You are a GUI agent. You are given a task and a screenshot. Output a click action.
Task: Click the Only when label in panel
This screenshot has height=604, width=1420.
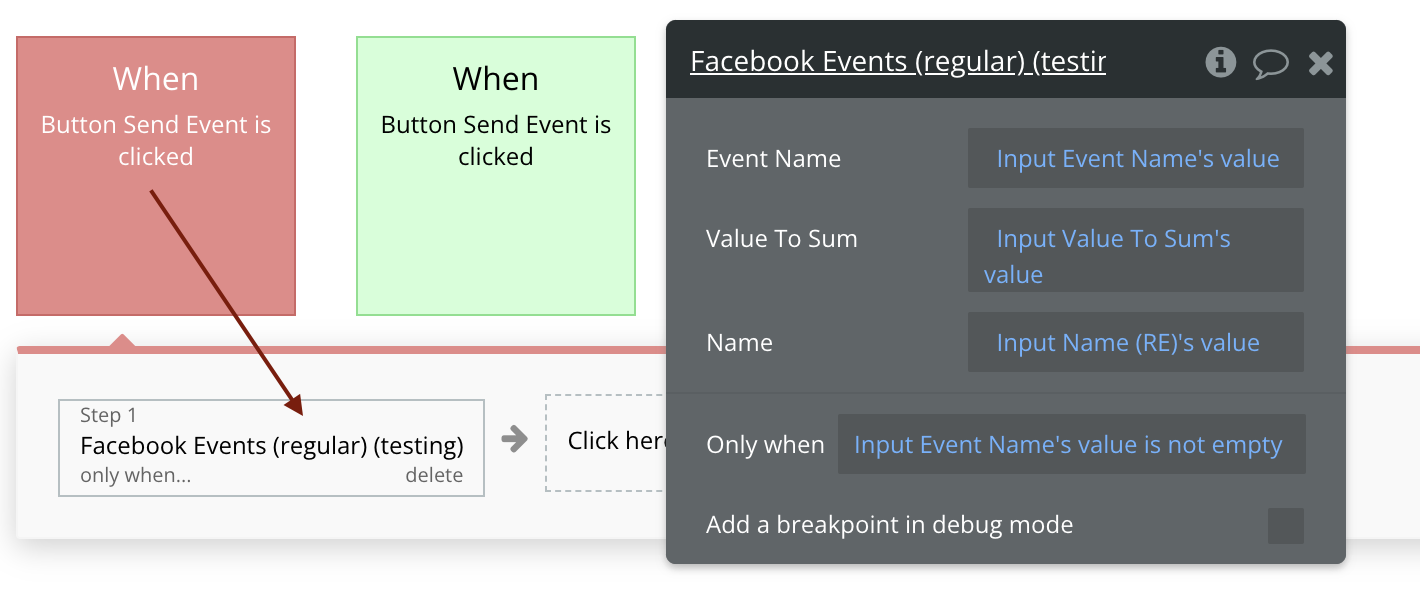tap(765, 444)
